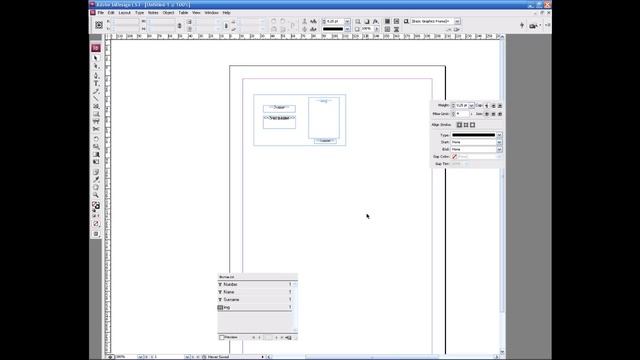Select the Surname field in Data Merge panel
This screenshot has height=360, width=640.
point(255,300)
